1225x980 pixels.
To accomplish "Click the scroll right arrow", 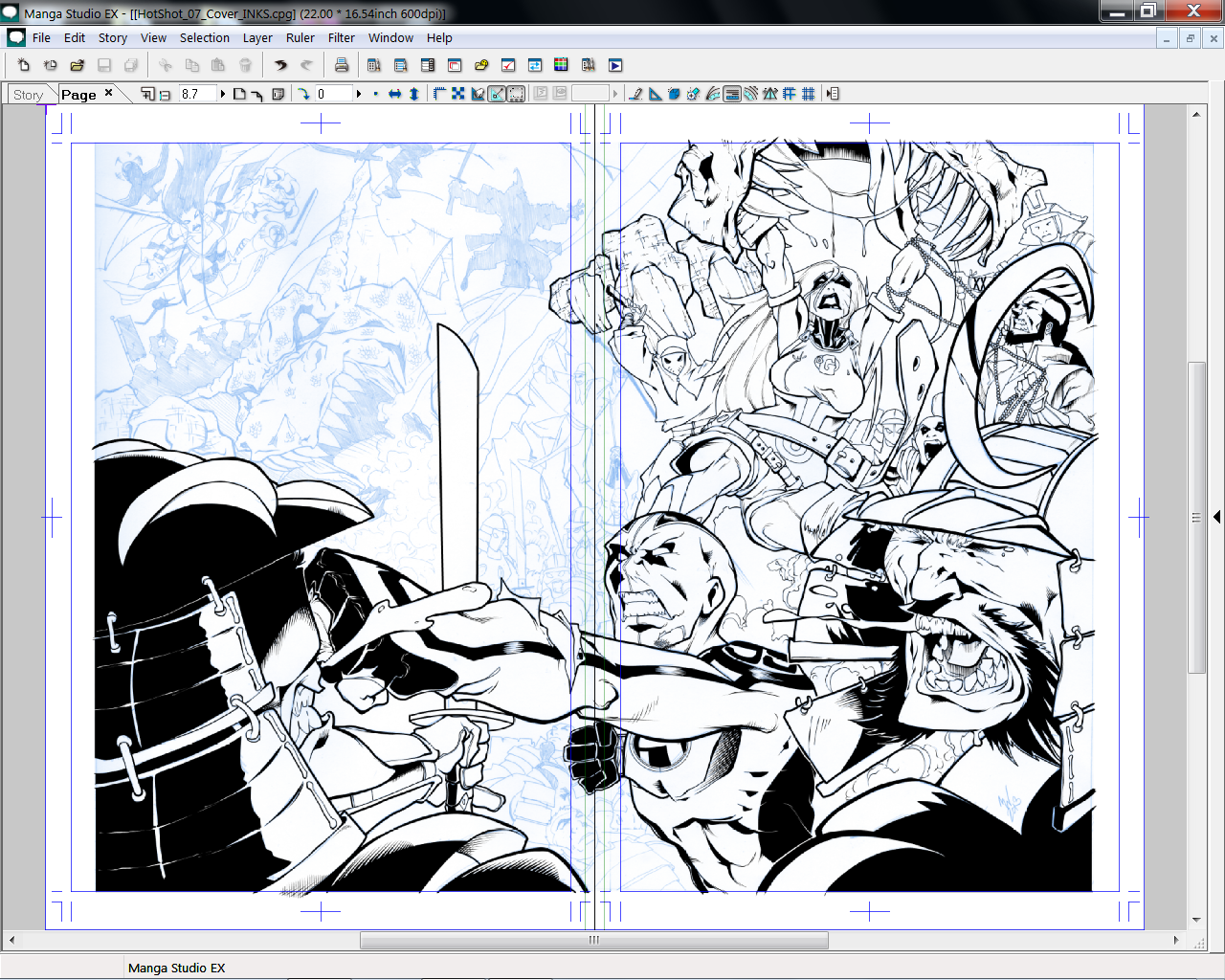I will [1176, 940].
